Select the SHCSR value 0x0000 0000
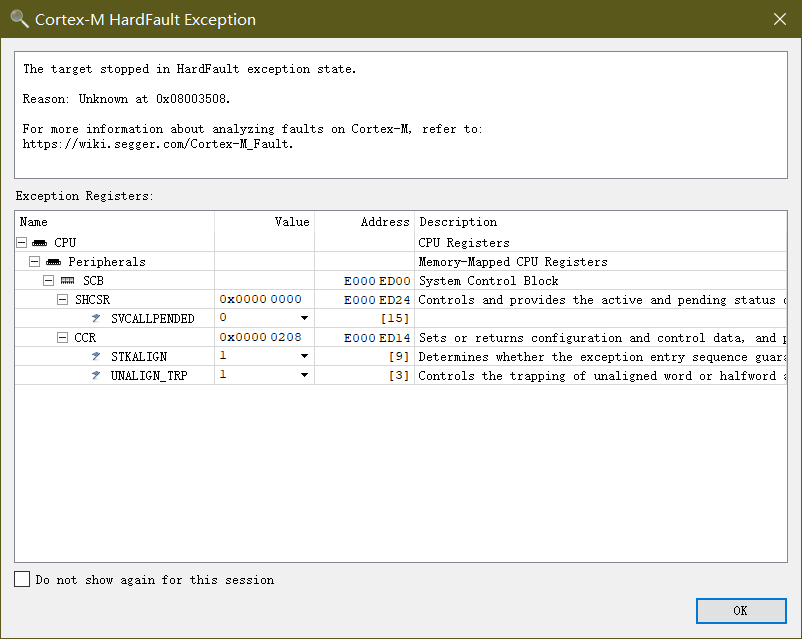802x639 pixels. (x=260, y=299)
